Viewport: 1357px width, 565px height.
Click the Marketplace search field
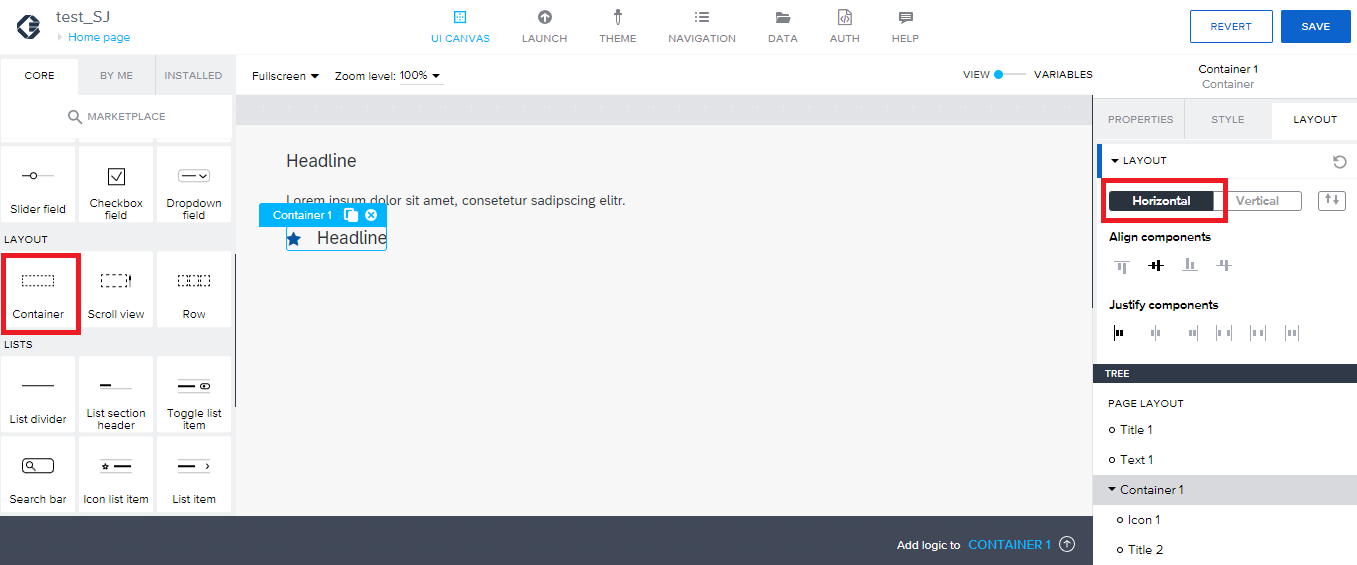pos(116,117)
